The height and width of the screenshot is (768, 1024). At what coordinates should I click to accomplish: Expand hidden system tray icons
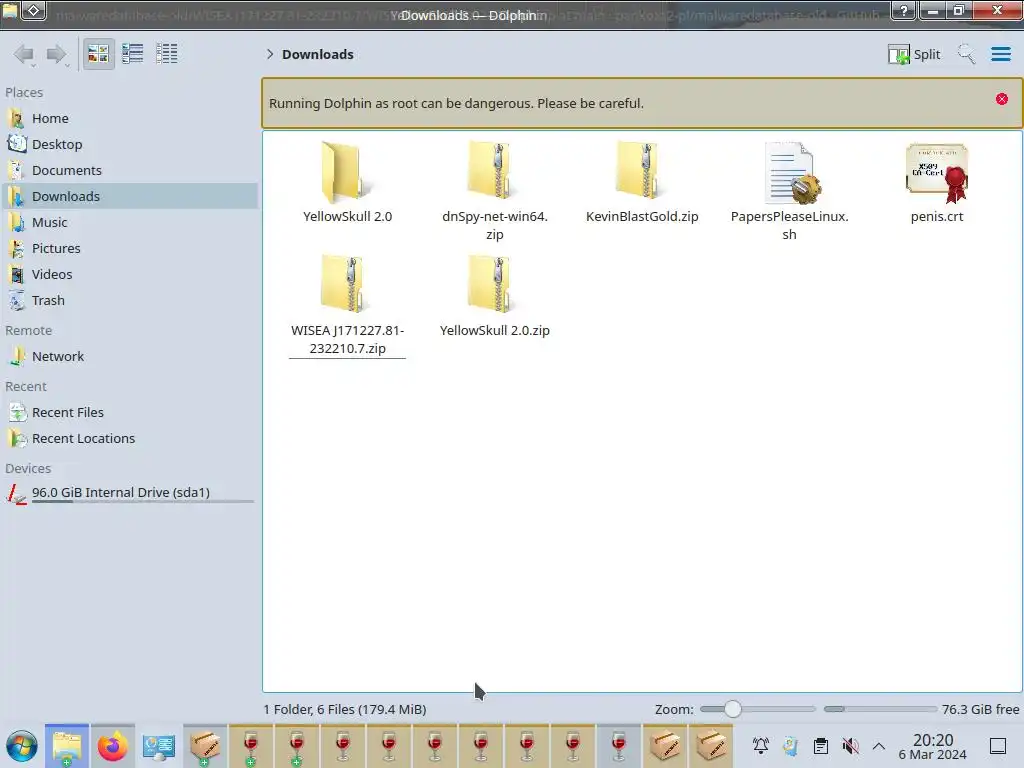point(879,746)
